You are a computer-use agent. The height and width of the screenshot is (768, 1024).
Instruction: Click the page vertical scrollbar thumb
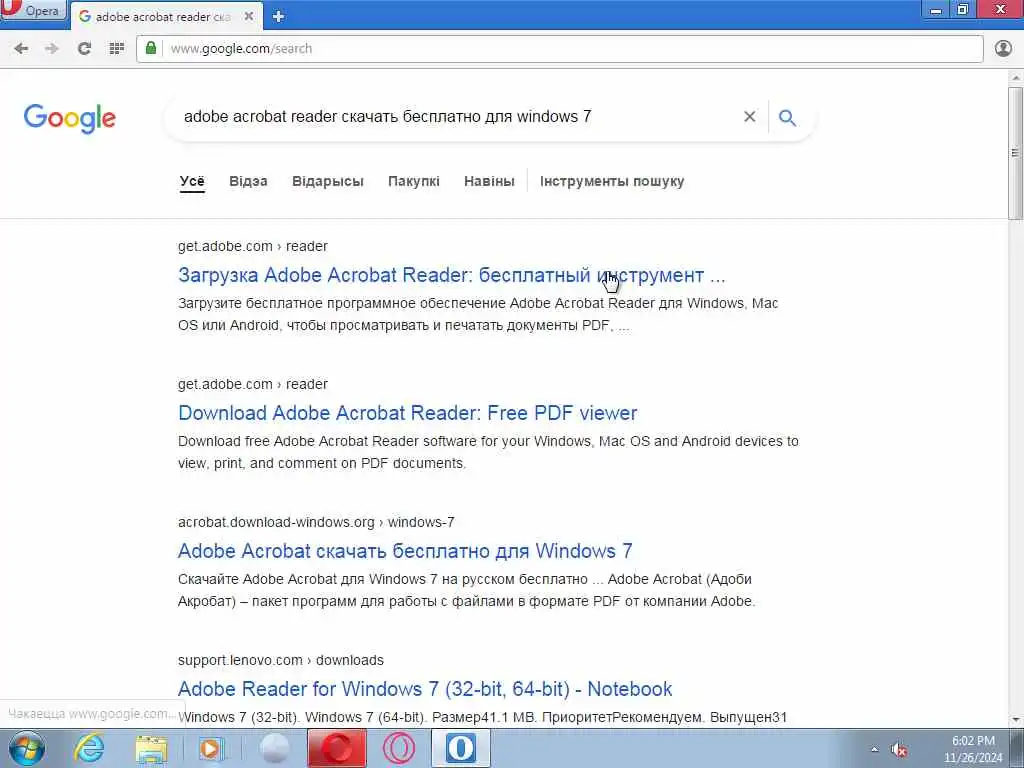1015,153
